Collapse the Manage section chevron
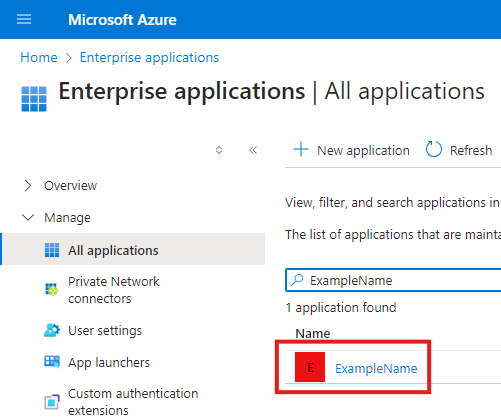 tap(28, 218)
